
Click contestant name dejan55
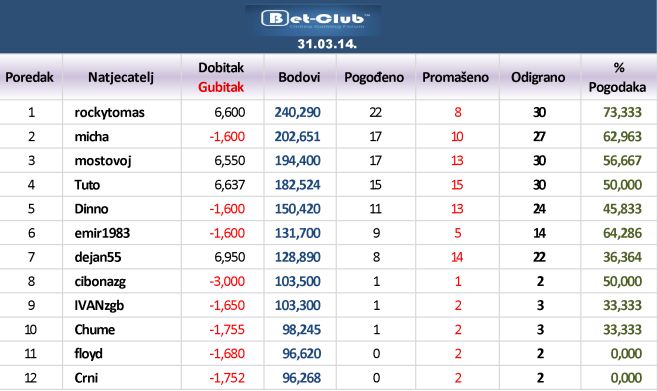(98, 257)
